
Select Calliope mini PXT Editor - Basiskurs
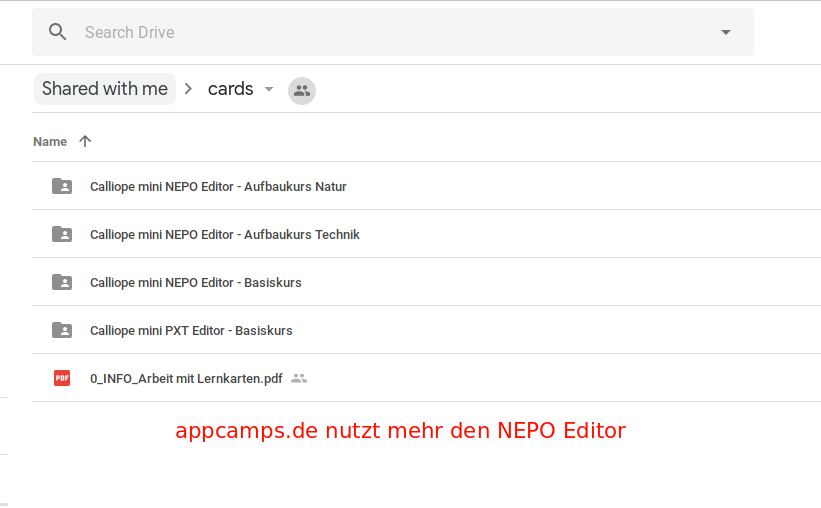(x=191, y=330)
